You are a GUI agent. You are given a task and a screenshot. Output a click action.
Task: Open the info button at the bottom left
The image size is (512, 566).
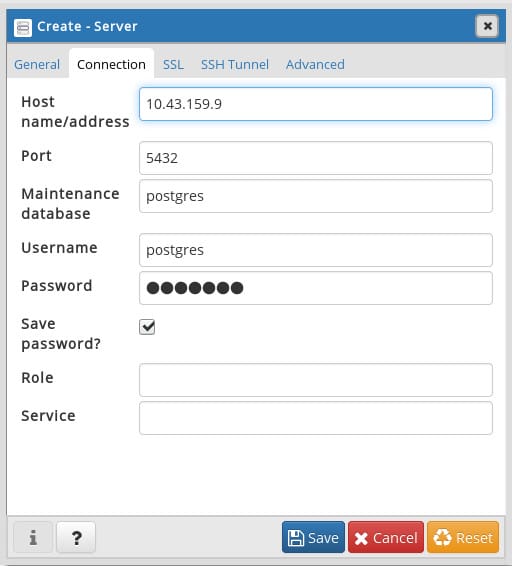point(33,537)
